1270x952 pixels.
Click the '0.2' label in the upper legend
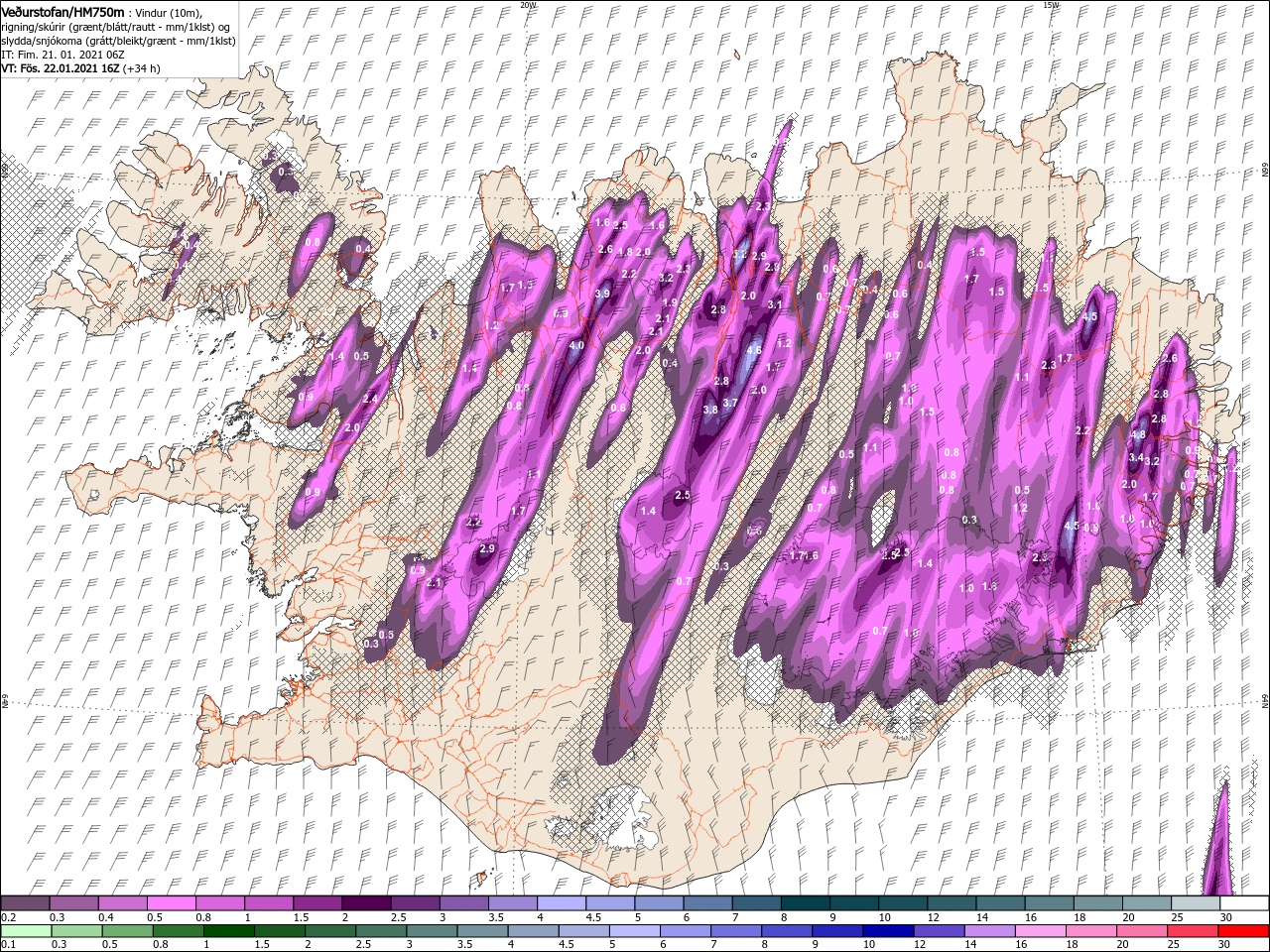8,917
